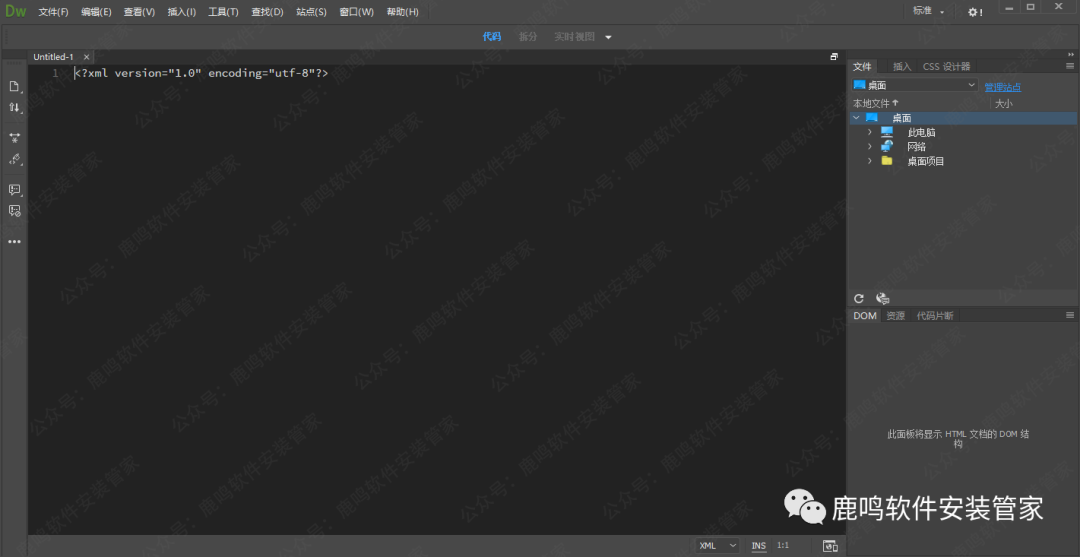Click the Open Documents icon in left toolbar
Viewport: 1080px width, 557px height.
click(14, 86)
